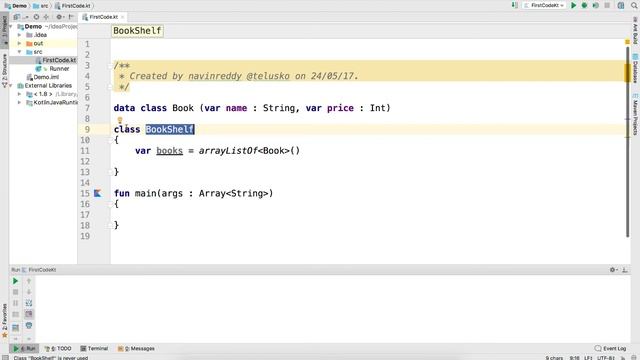This screenshot has width=640, height=360.
Task: Open Run panel gear settings
Action: click(x=613, y=270)
